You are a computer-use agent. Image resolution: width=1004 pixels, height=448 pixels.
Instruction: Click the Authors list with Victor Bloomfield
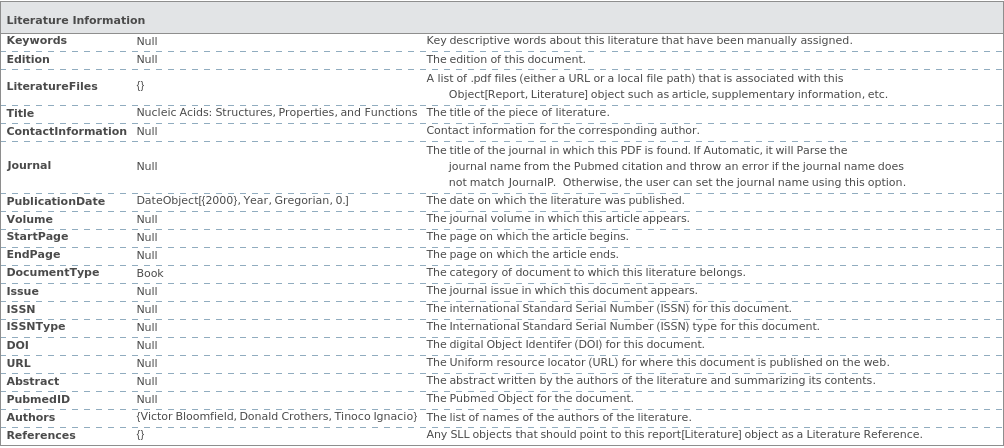tap(276, 417)
